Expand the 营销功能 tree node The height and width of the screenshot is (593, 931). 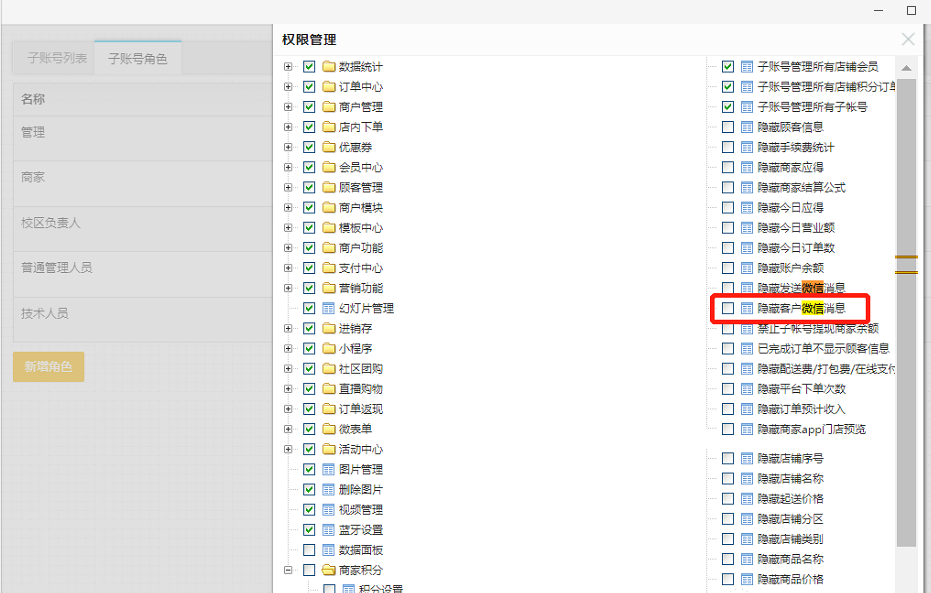[288, 288]
